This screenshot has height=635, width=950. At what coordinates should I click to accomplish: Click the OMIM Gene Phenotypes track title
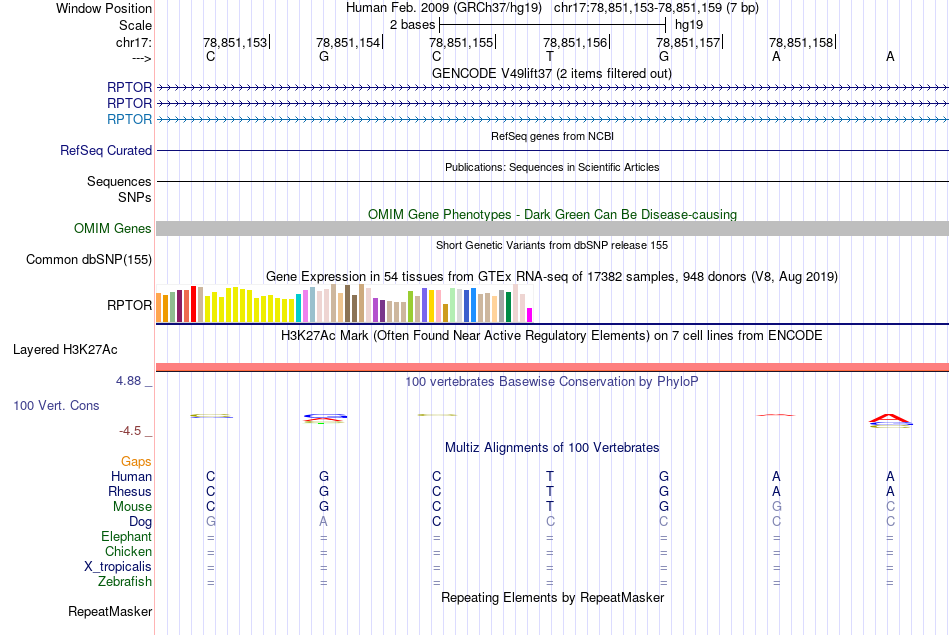(x=552, y=214)
